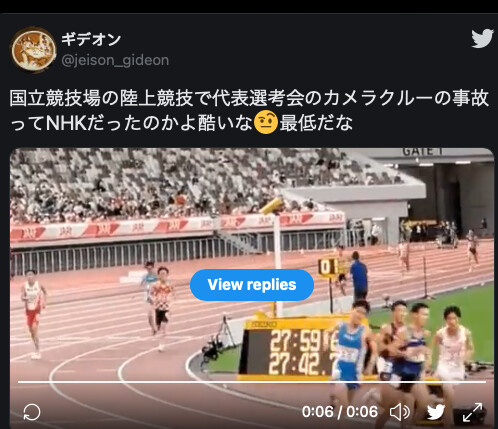The height and width of the screenshot is (429, 498).
Task: Expand the video to fullscreen
Action: click(473, 412)
